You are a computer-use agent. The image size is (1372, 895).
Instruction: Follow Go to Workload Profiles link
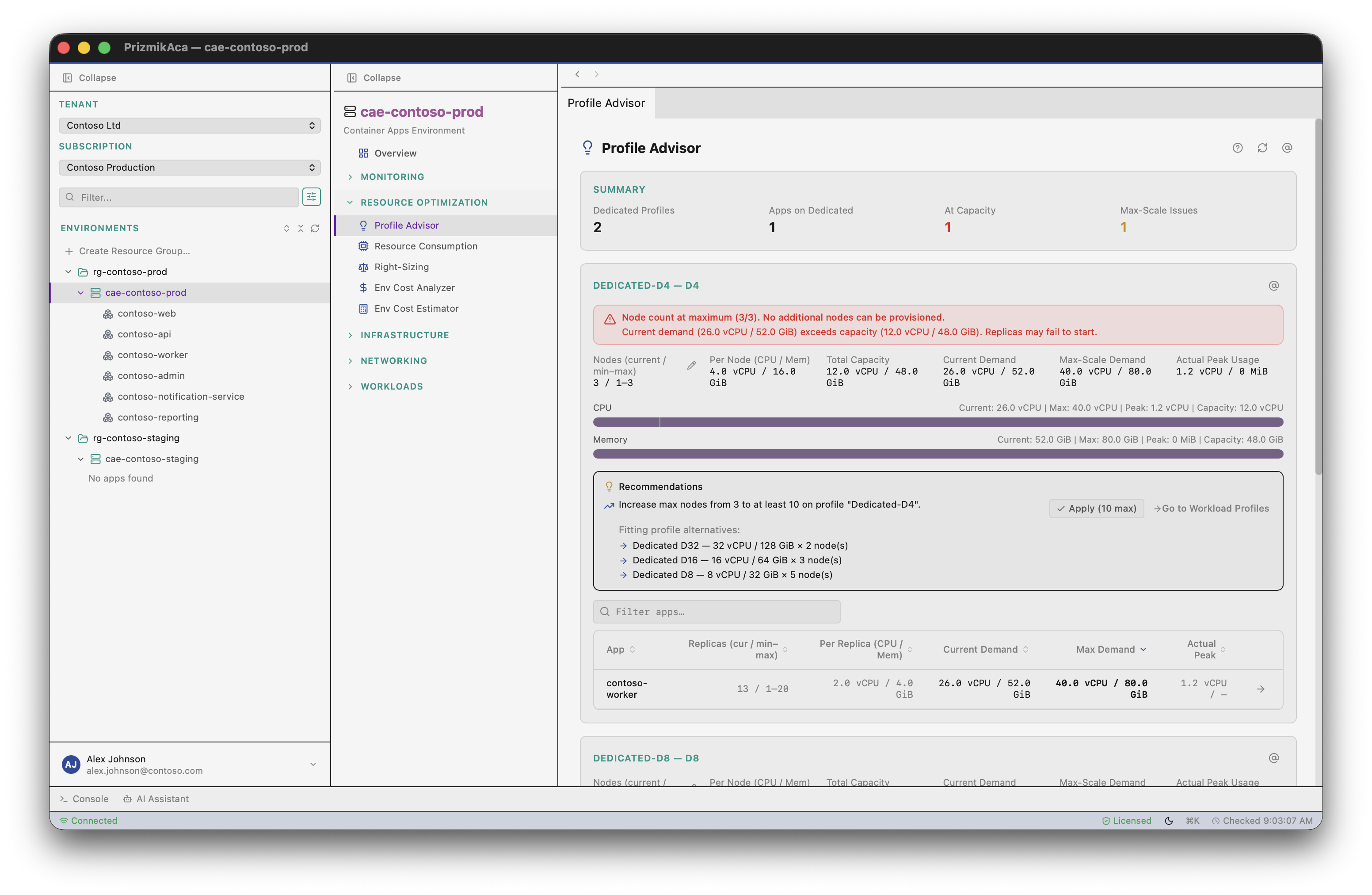[x=1211, y=509]
